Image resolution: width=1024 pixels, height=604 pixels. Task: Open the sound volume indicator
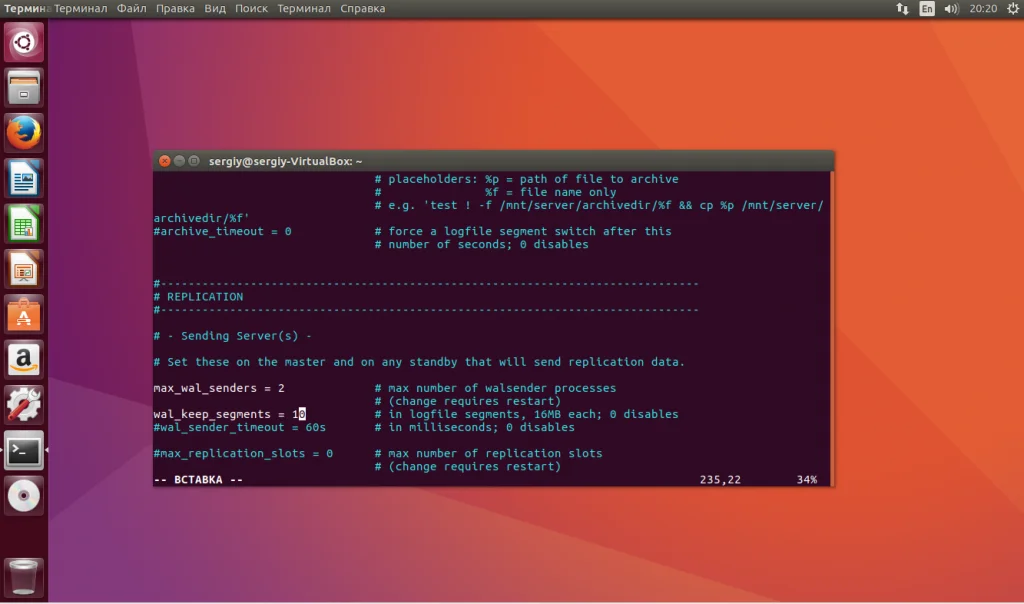(951, 8)
